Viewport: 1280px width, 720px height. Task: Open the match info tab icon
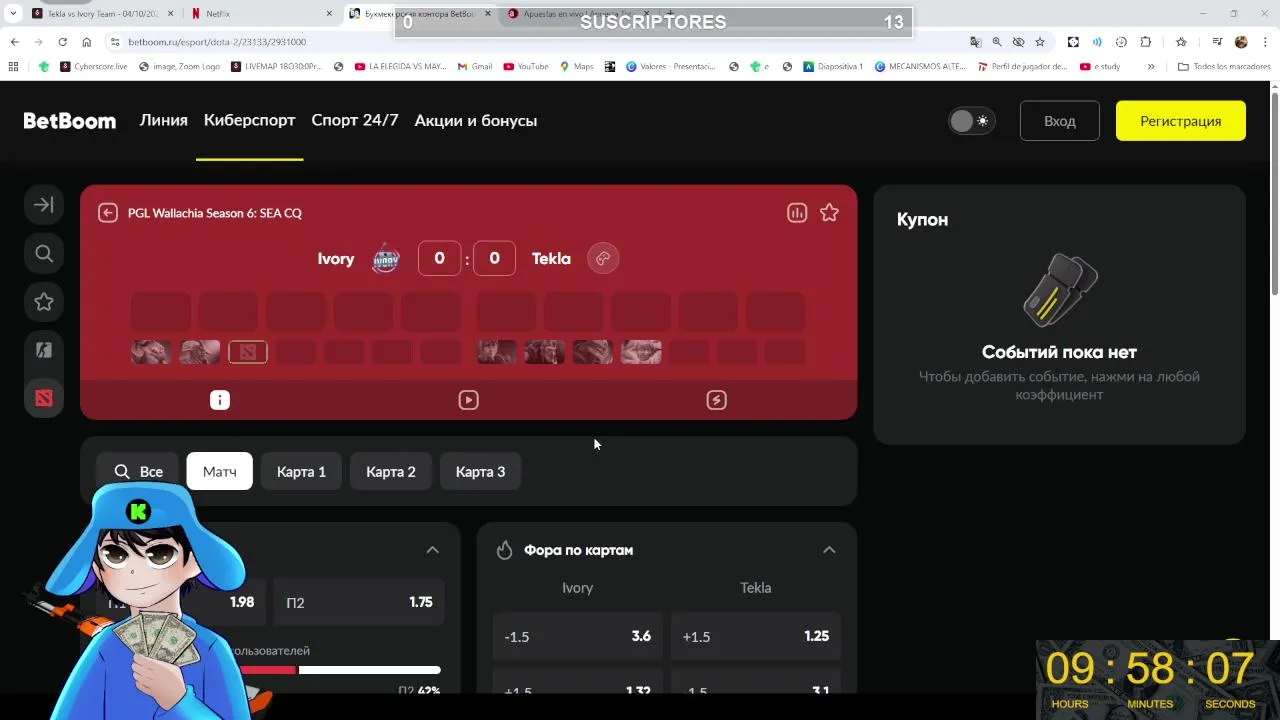pyautogui.click(x=220, y=400)
